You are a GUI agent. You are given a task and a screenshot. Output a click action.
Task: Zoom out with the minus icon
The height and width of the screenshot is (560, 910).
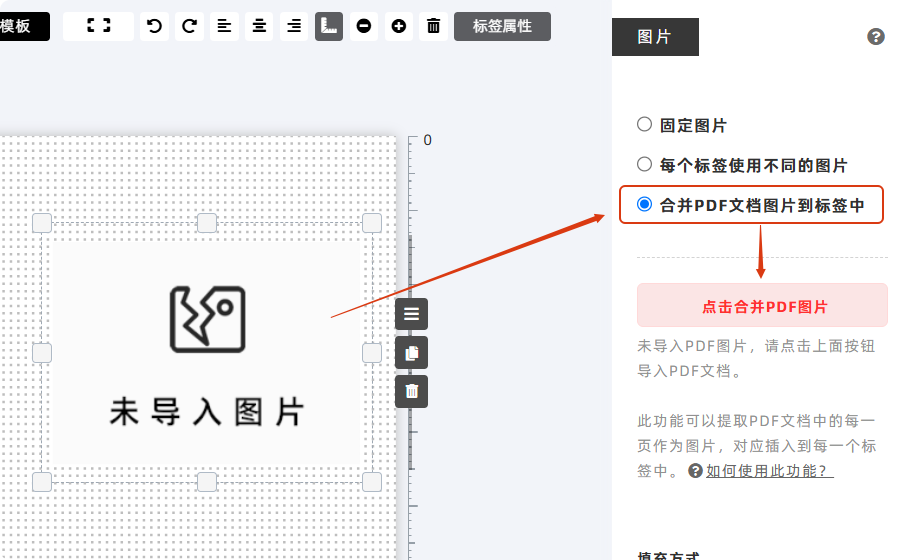[x=364, y=26]
